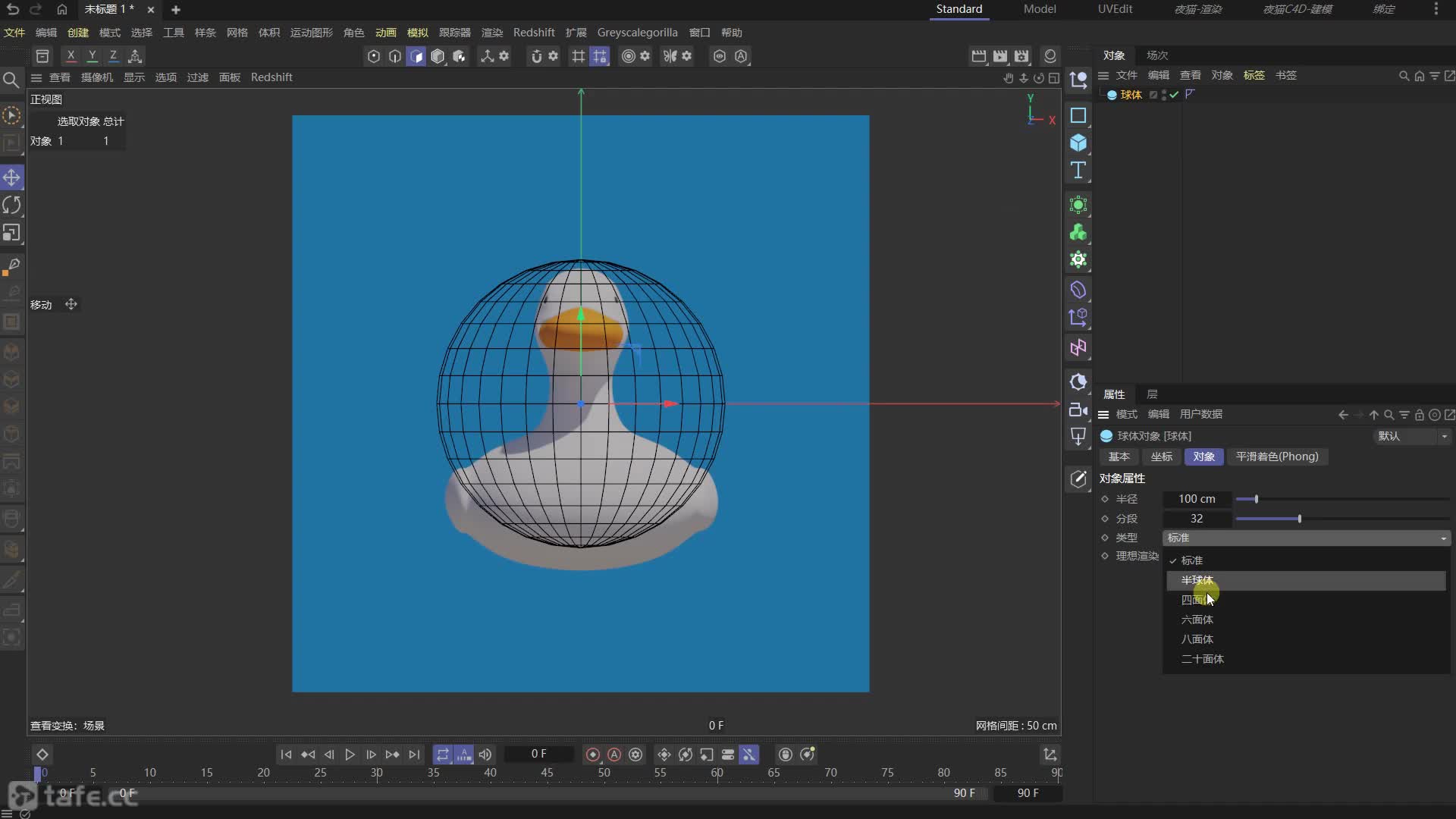Click frame 45 on the timeline ruler
1456x819 pixels.
coord(547,773)
